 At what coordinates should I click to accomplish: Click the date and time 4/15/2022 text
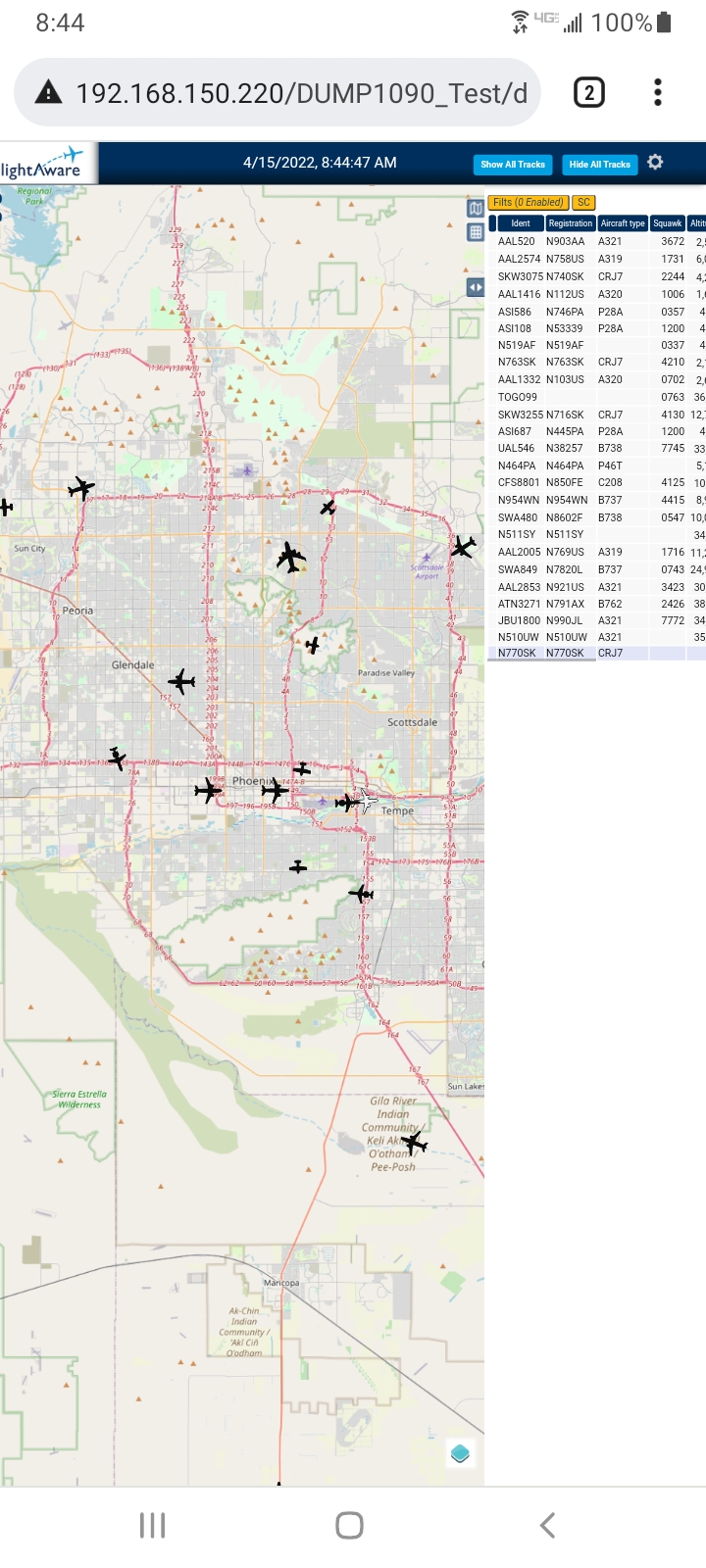tap(320, 163)
